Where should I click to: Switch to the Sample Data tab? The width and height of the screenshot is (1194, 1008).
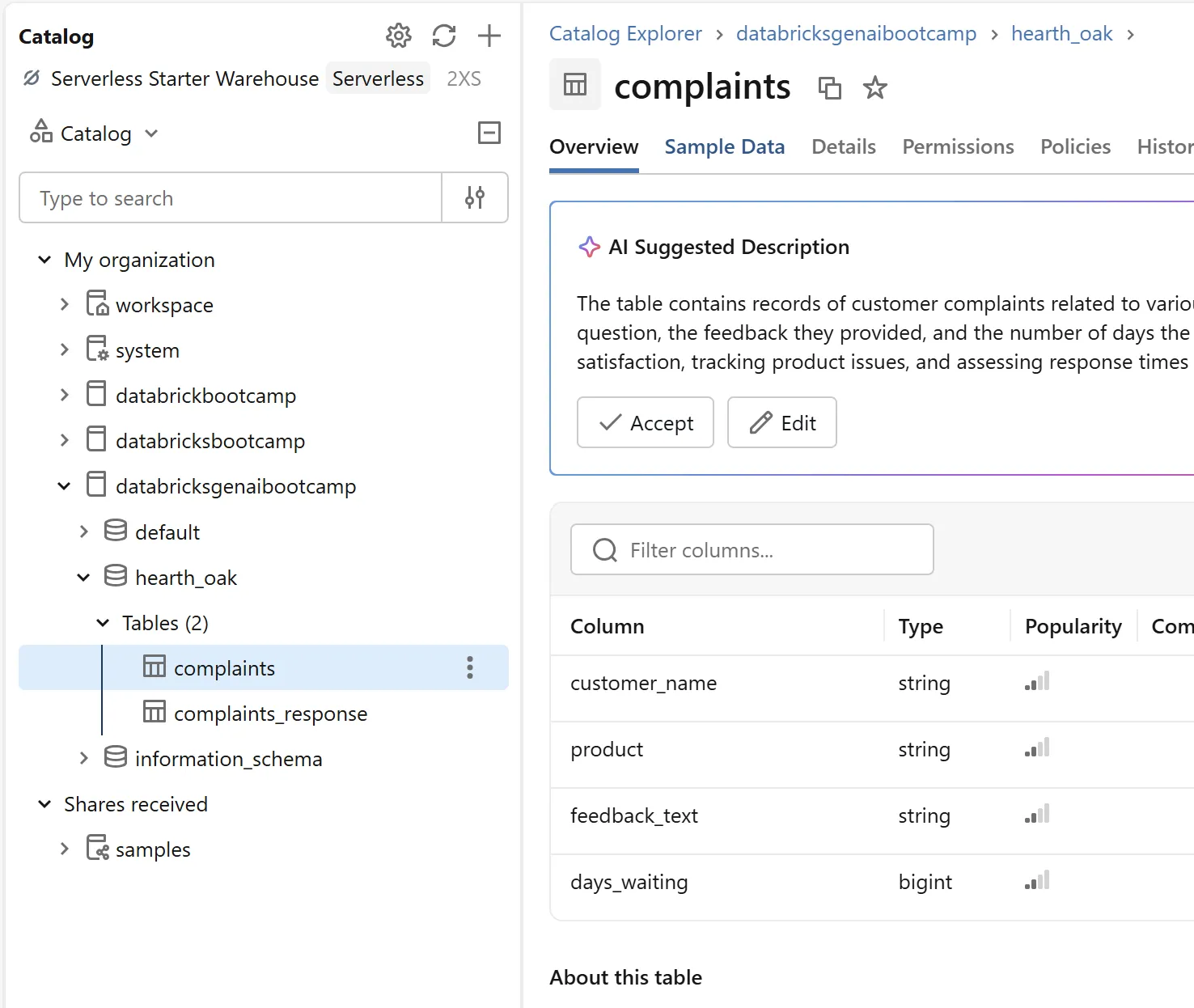click(725, 146)
